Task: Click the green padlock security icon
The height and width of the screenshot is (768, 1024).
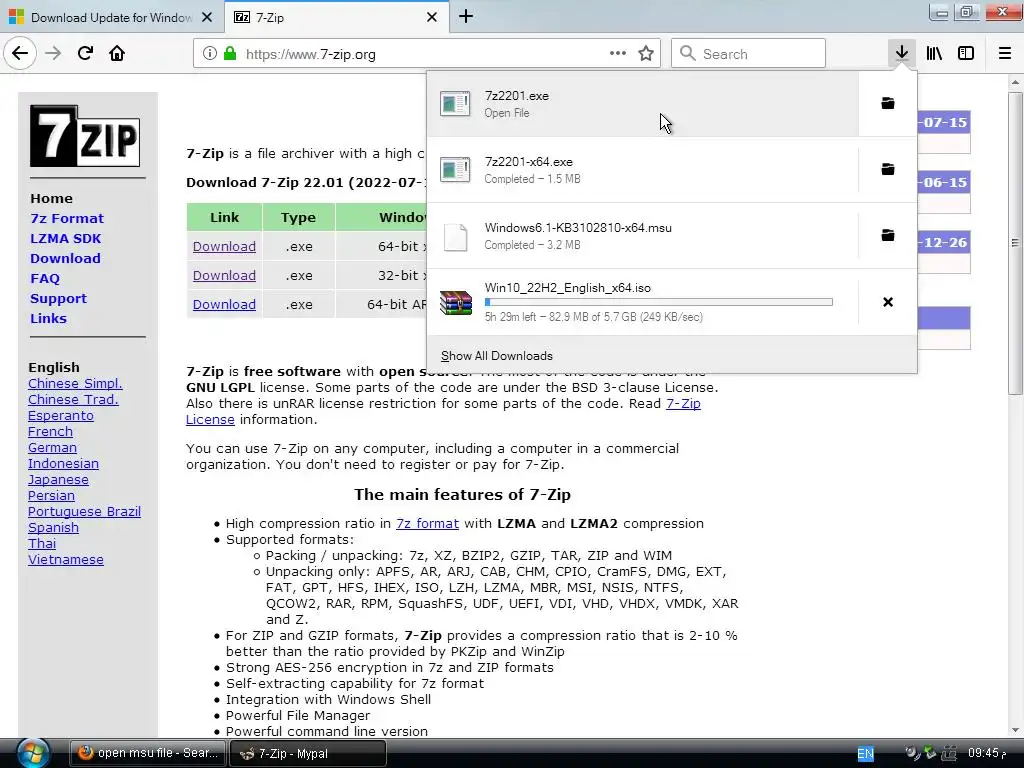Action: (229, 54)
